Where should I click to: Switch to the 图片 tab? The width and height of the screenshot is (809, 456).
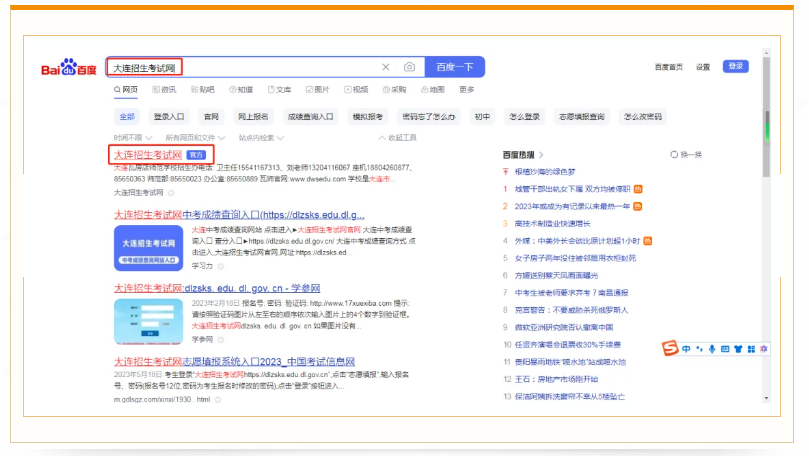(x=316, y=89)
